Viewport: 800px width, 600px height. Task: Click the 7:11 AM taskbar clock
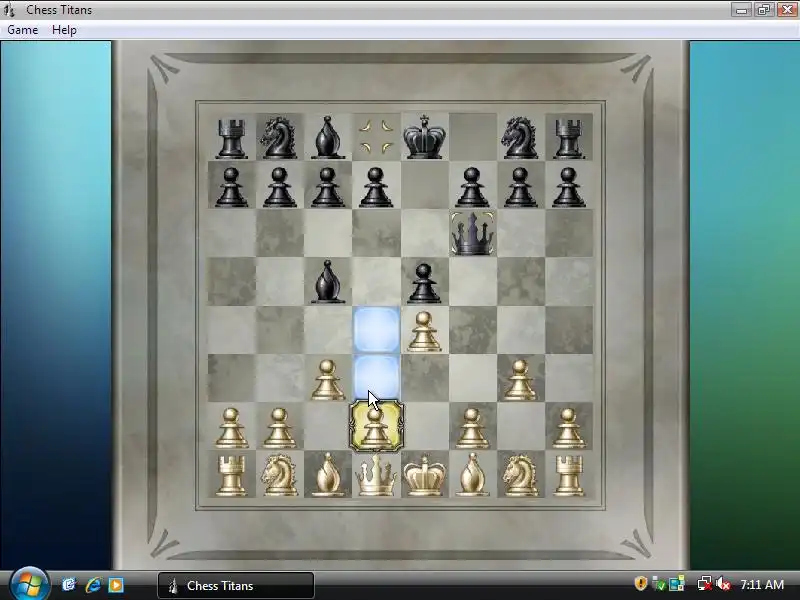pos(762,585)
